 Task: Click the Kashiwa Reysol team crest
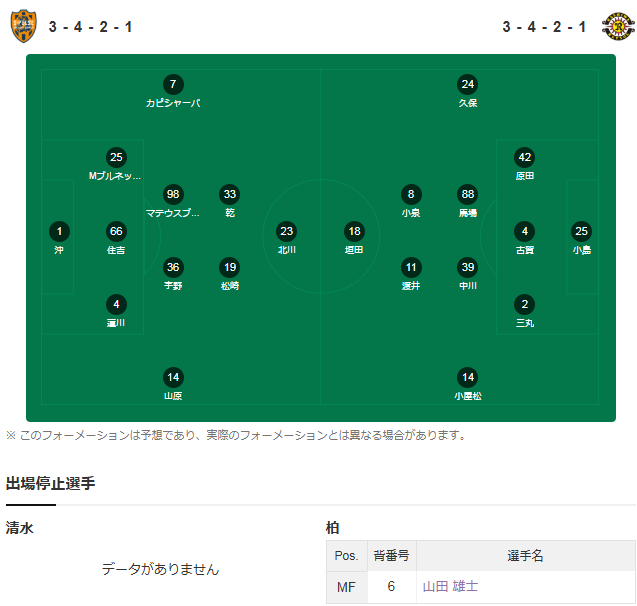618,26
